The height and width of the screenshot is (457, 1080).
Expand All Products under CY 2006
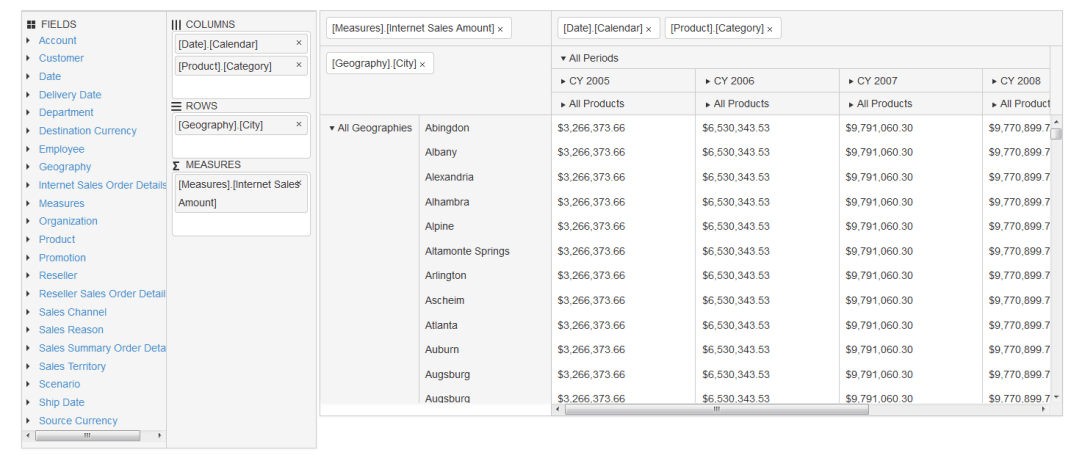coord(708,104)
